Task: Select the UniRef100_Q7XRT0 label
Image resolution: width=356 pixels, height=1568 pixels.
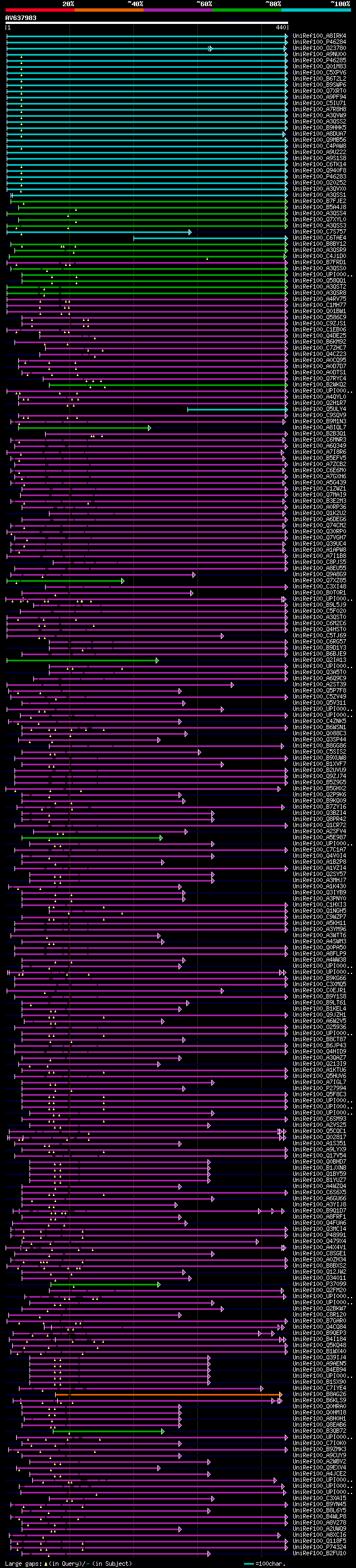Action: pos(319,91)
